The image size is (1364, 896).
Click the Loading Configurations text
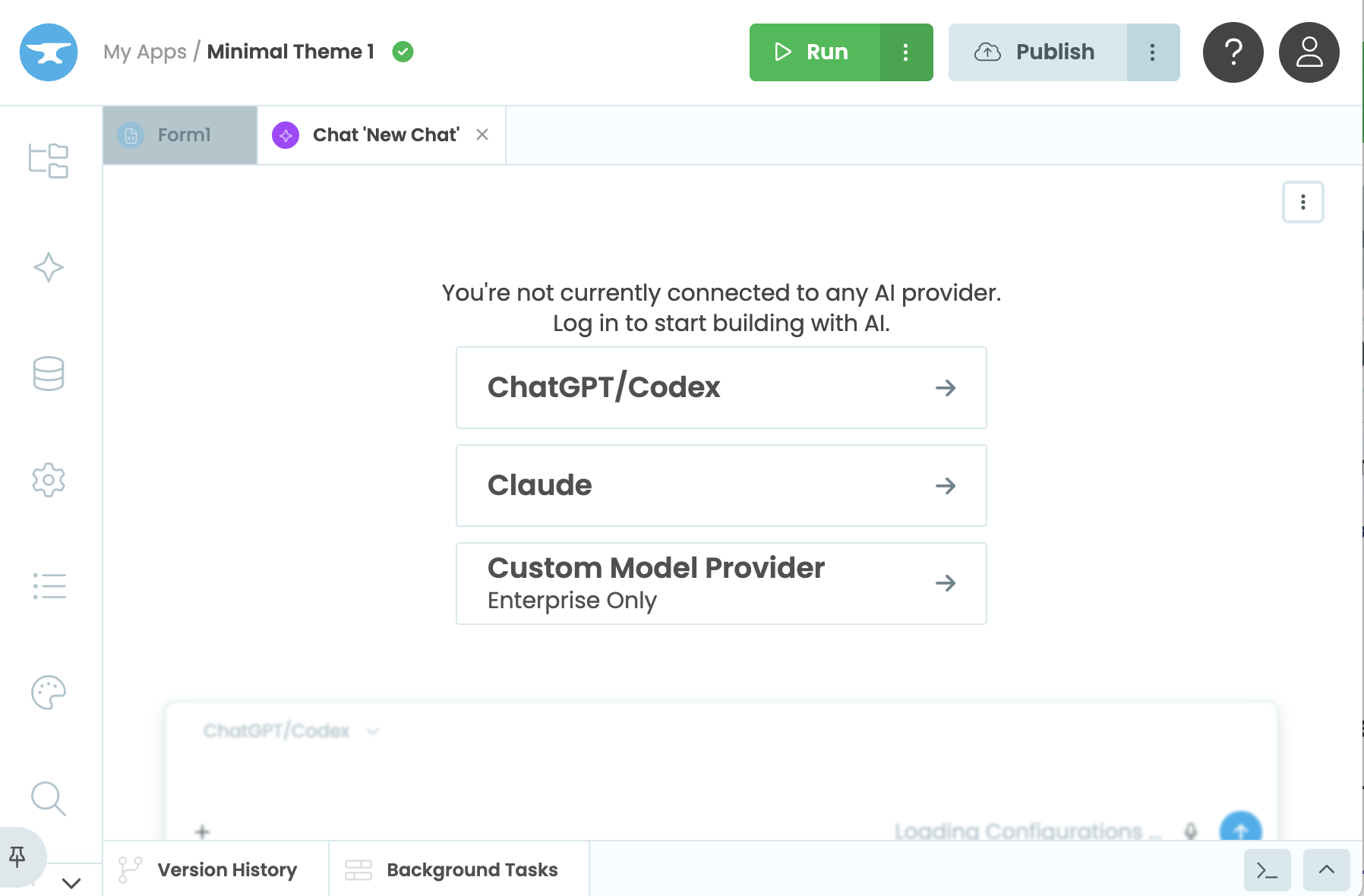pyautogui.click(x=1028, y=831)
